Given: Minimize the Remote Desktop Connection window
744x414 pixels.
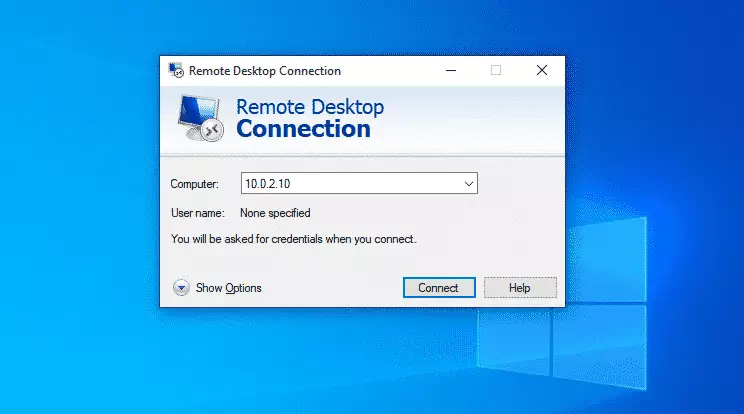Looking at the screenshot, I should point(451,70).
